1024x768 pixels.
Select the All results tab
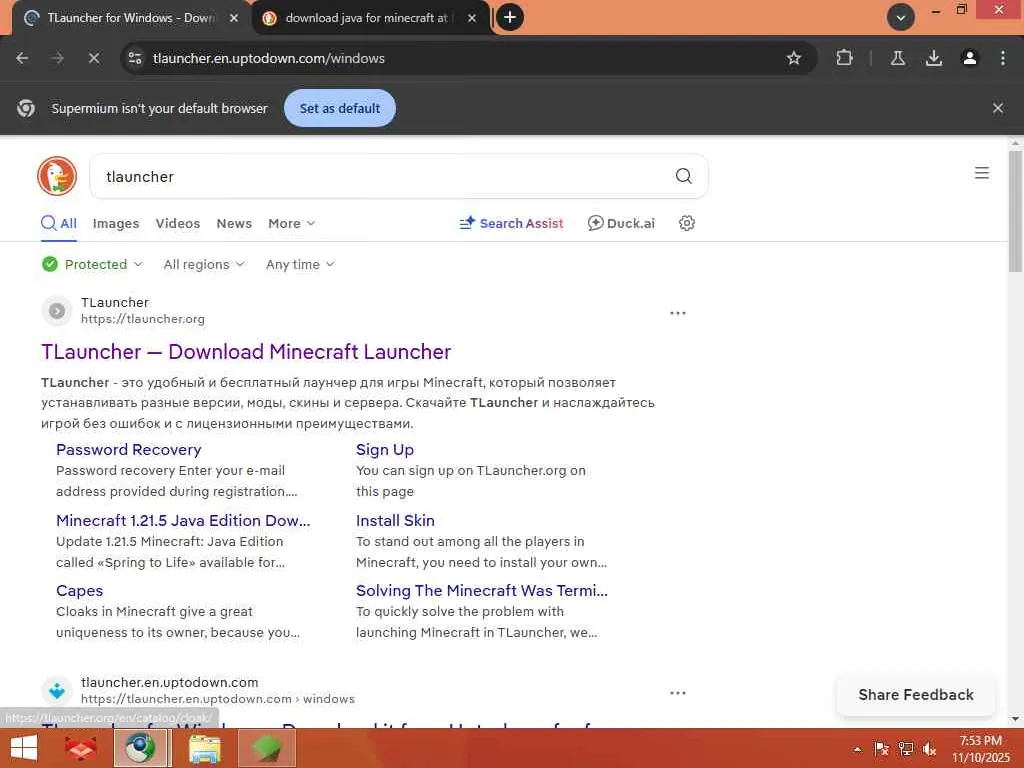(x=59, y=223)
